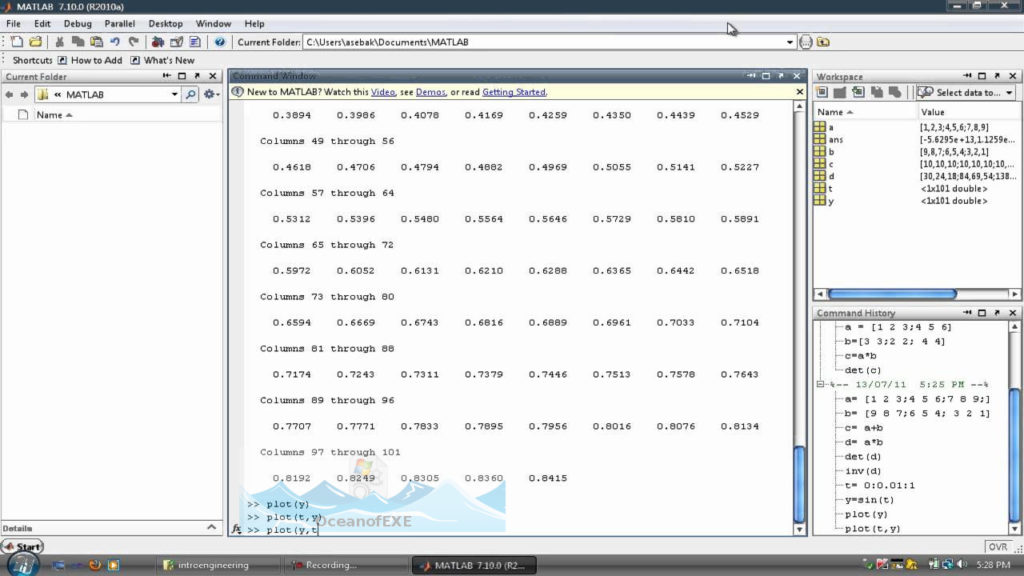
Task: Click the Getting Started link
Action: click(513, 91)
